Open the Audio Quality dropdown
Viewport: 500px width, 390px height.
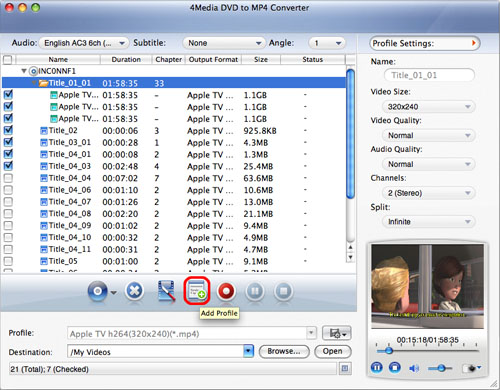429,164
